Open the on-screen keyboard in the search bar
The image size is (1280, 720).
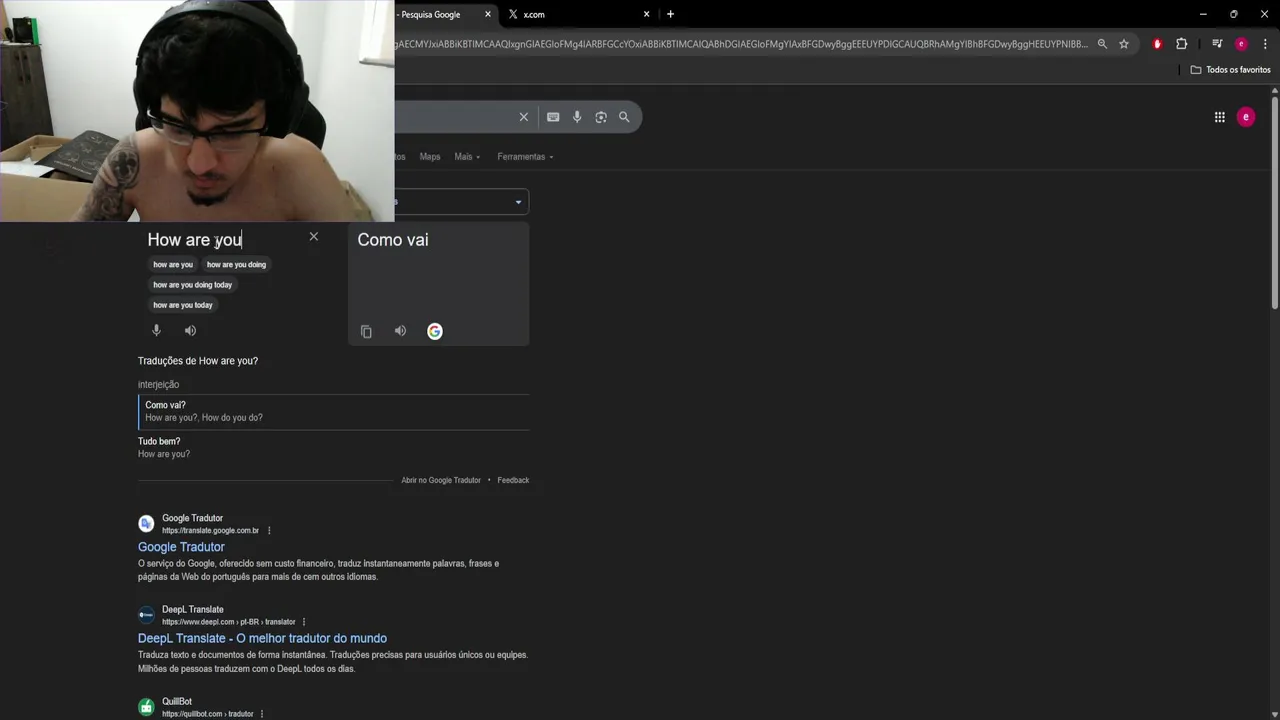pyautogui.click(x=553, y=117)
